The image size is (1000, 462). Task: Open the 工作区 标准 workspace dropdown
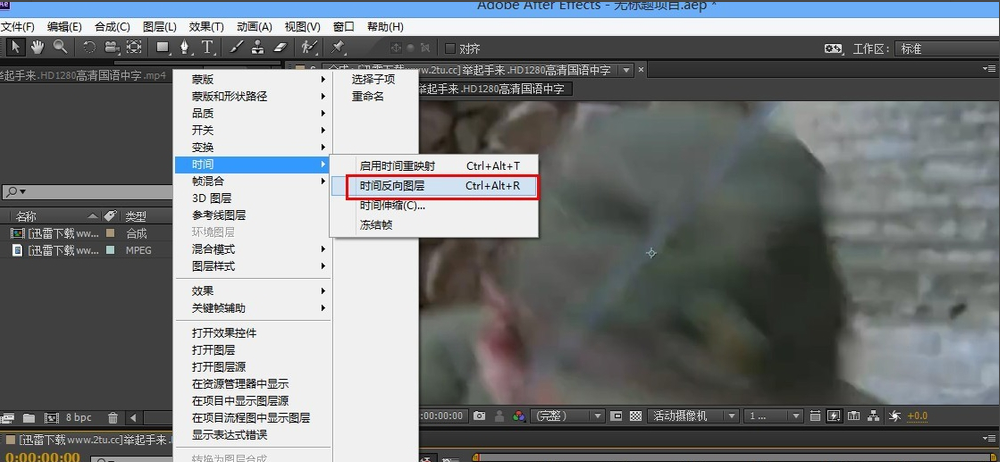click(946, 48)
